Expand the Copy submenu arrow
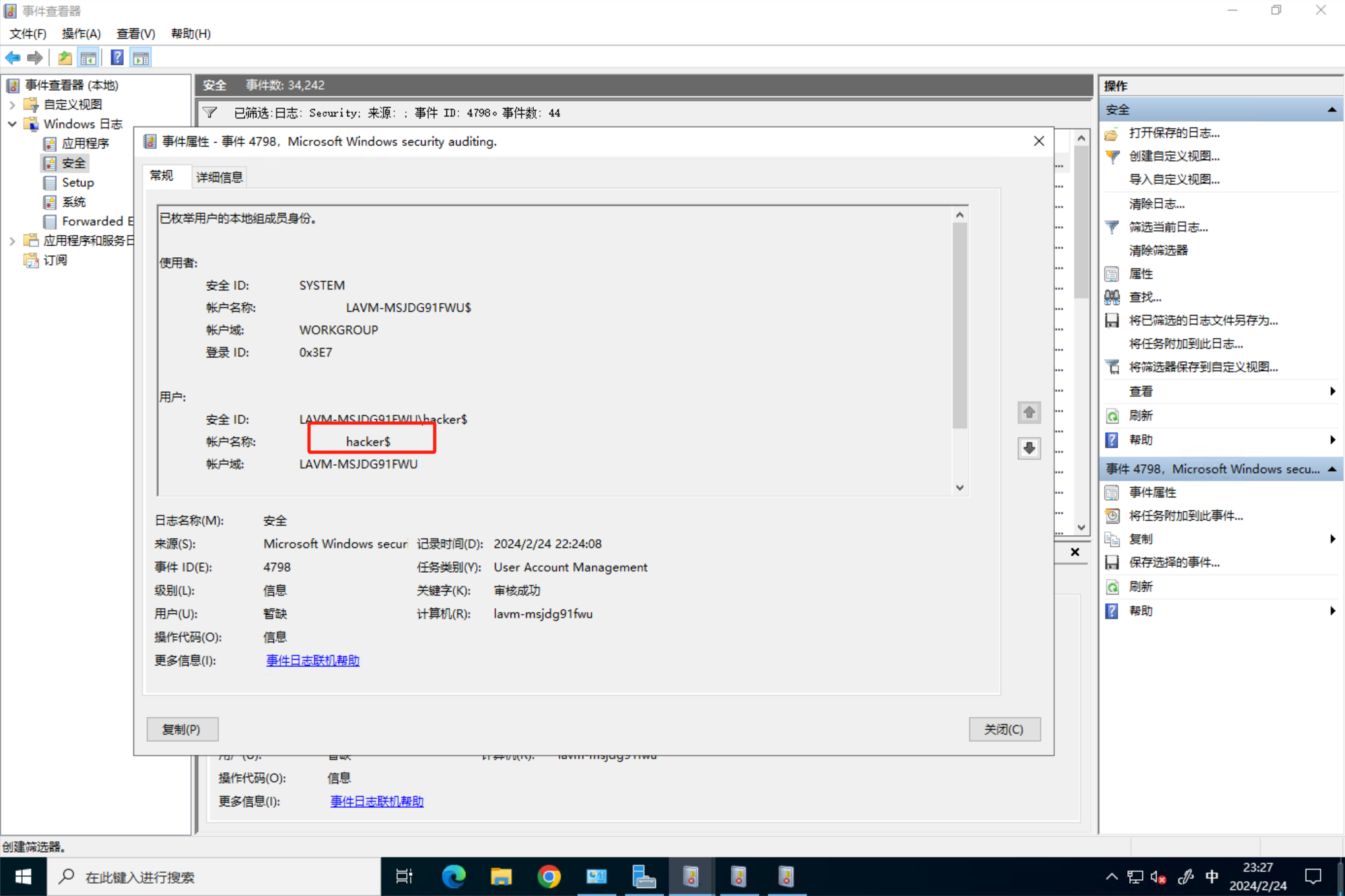 tap(1332, 539)
